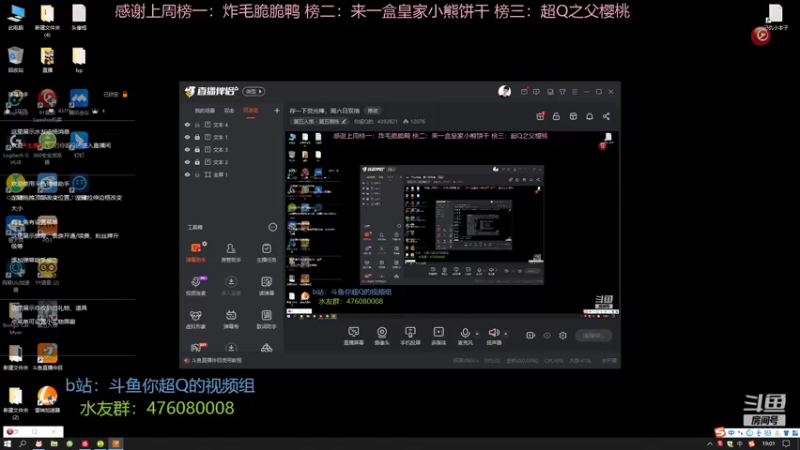Select the 文本 4 source row
This screenshot has height=450, width=800.
(x=232, y=124)
